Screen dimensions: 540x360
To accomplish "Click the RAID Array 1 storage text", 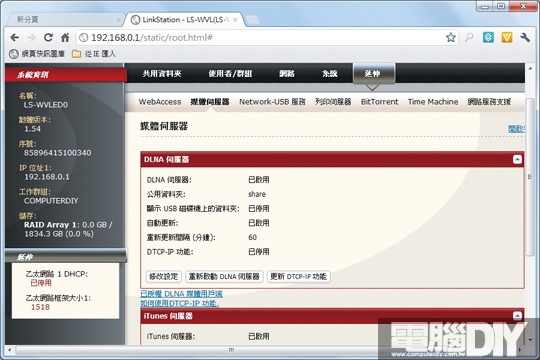I will [68, 229].
